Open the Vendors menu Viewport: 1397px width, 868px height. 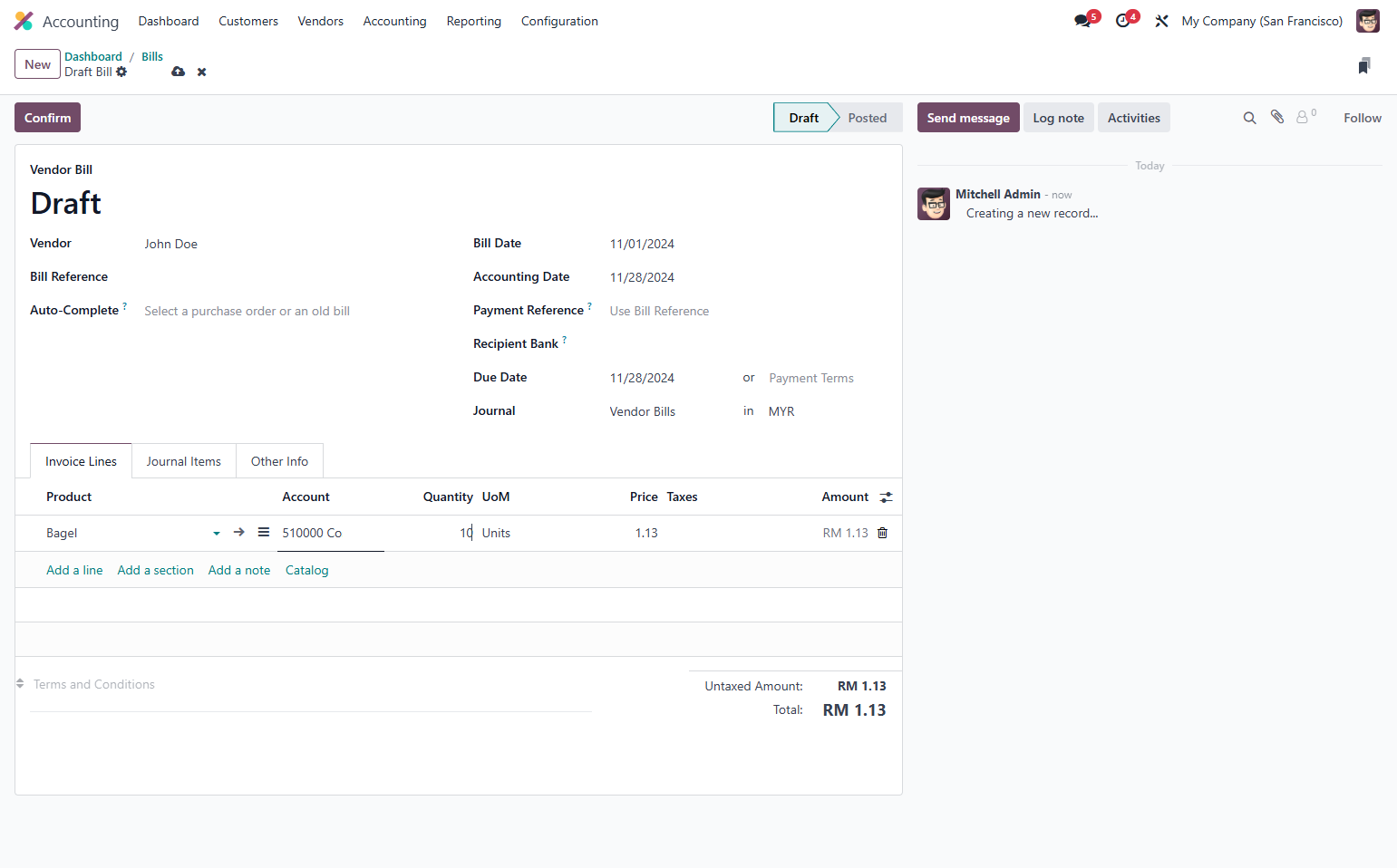tap(321, 21)
